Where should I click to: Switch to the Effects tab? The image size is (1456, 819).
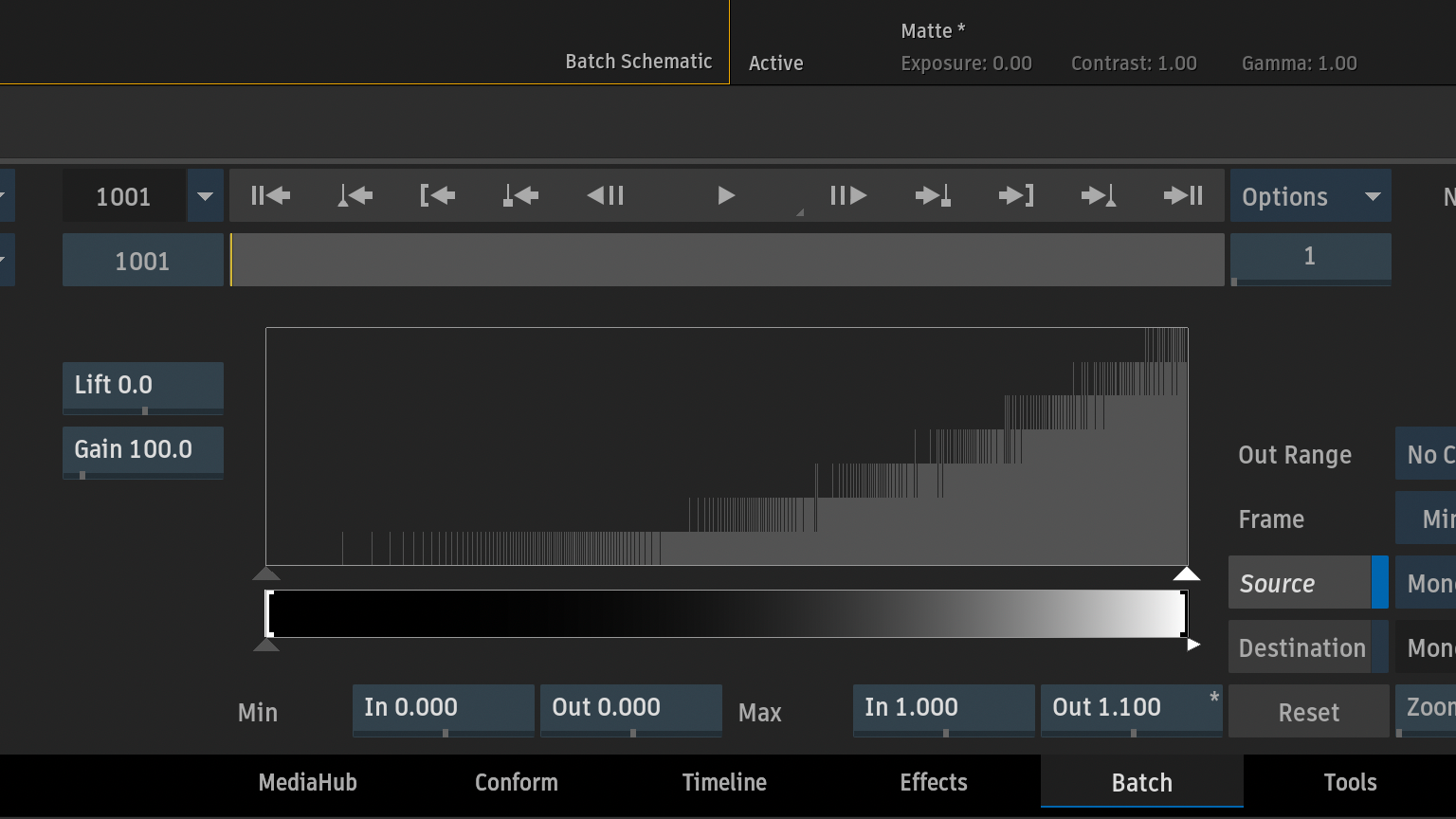coord(934,782)
